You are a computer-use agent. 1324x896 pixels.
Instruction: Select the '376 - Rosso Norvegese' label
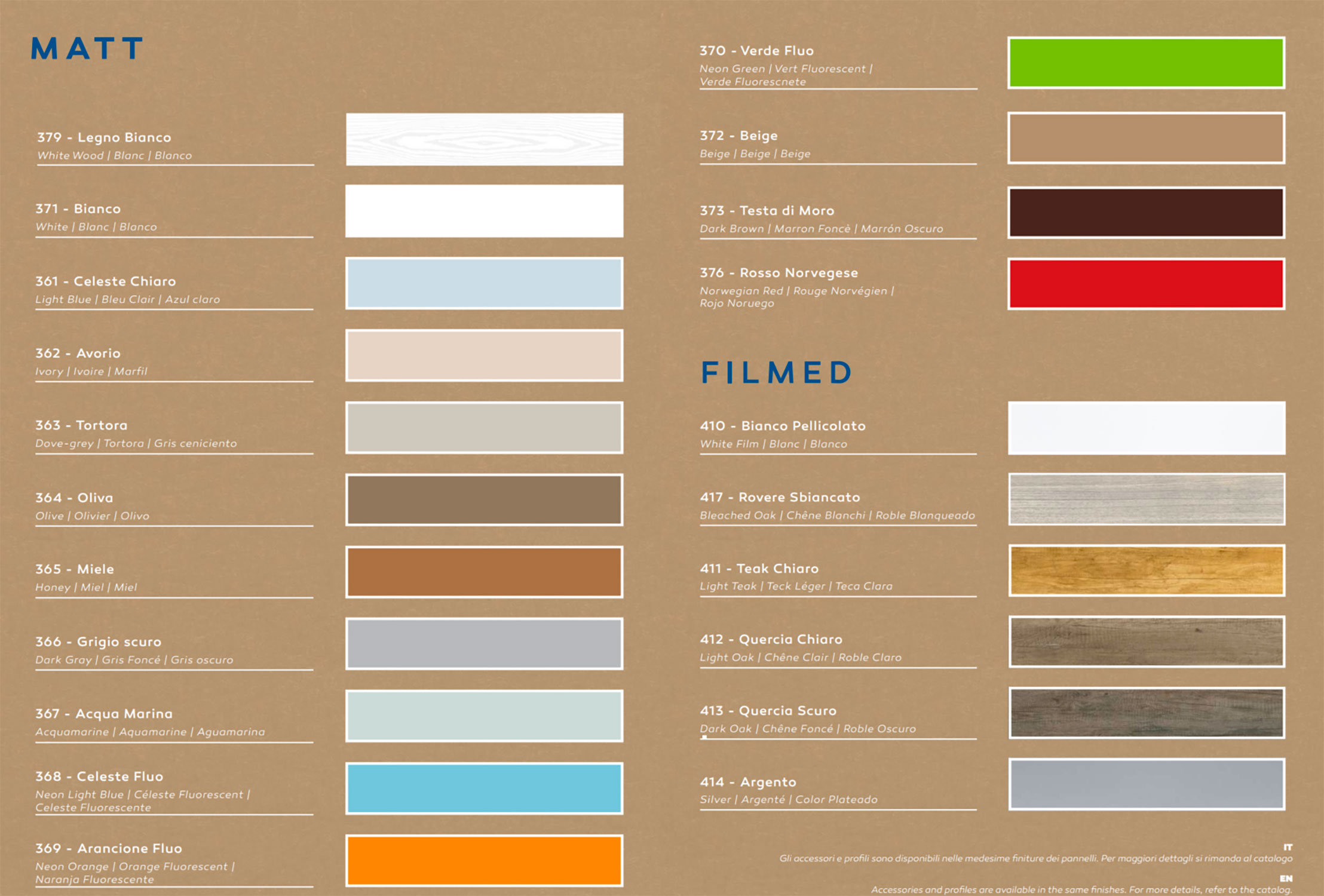tap(779, 273)
